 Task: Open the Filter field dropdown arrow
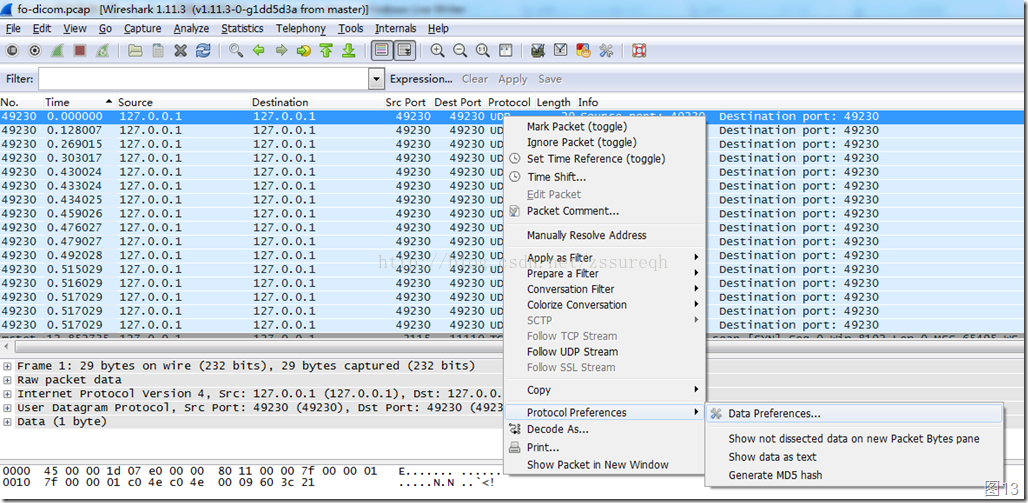point(376,79)
